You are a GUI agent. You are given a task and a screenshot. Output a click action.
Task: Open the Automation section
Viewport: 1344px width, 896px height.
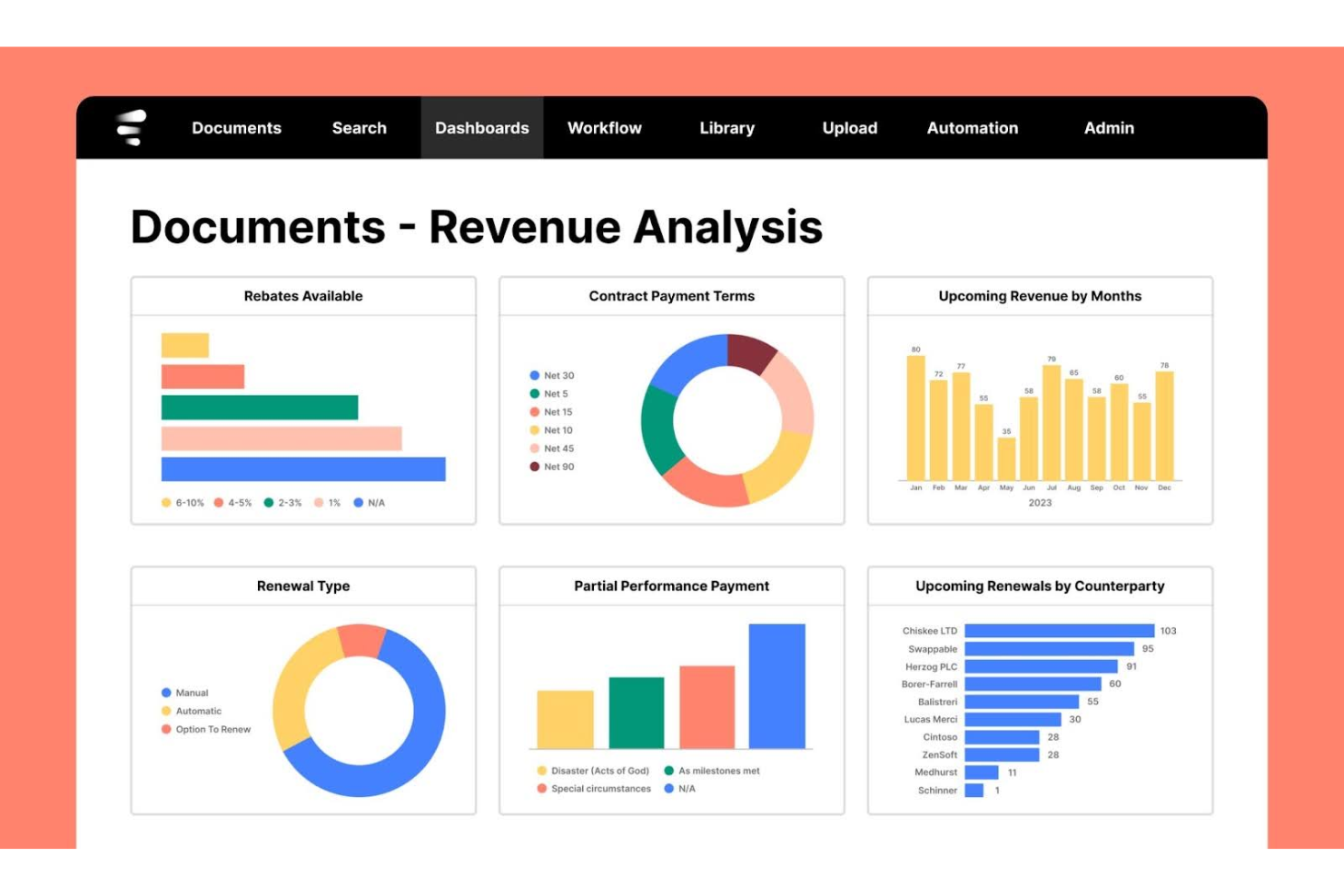point(972,128)
